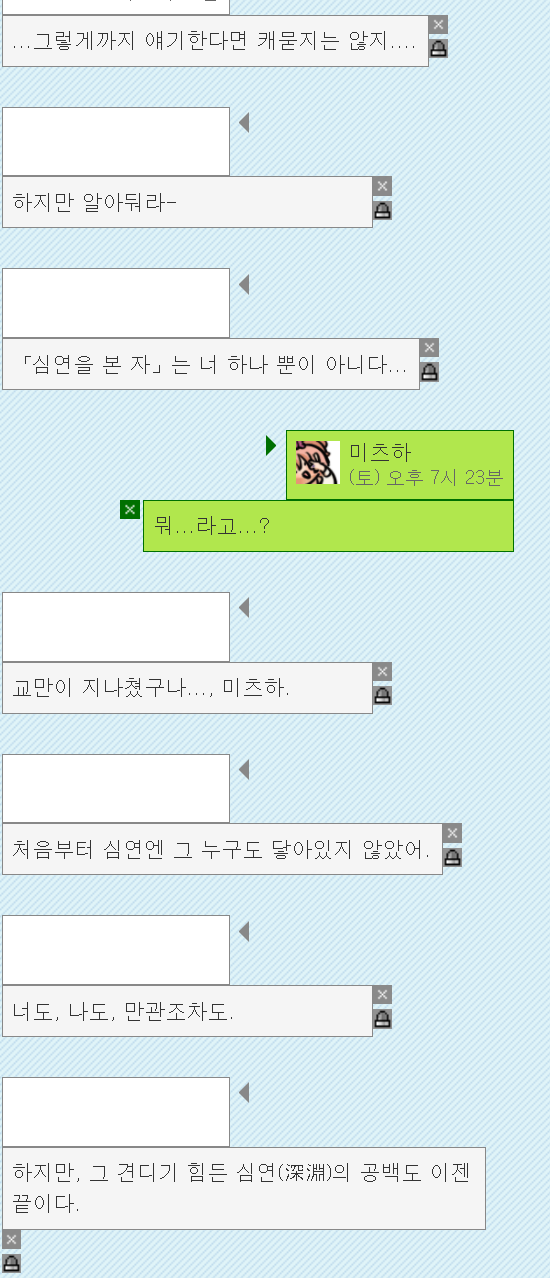The height and width of the screenshot is (1278, 550).
Task: Click the green arrow beside 미츠하's name card
Action: tap(270, 445)
